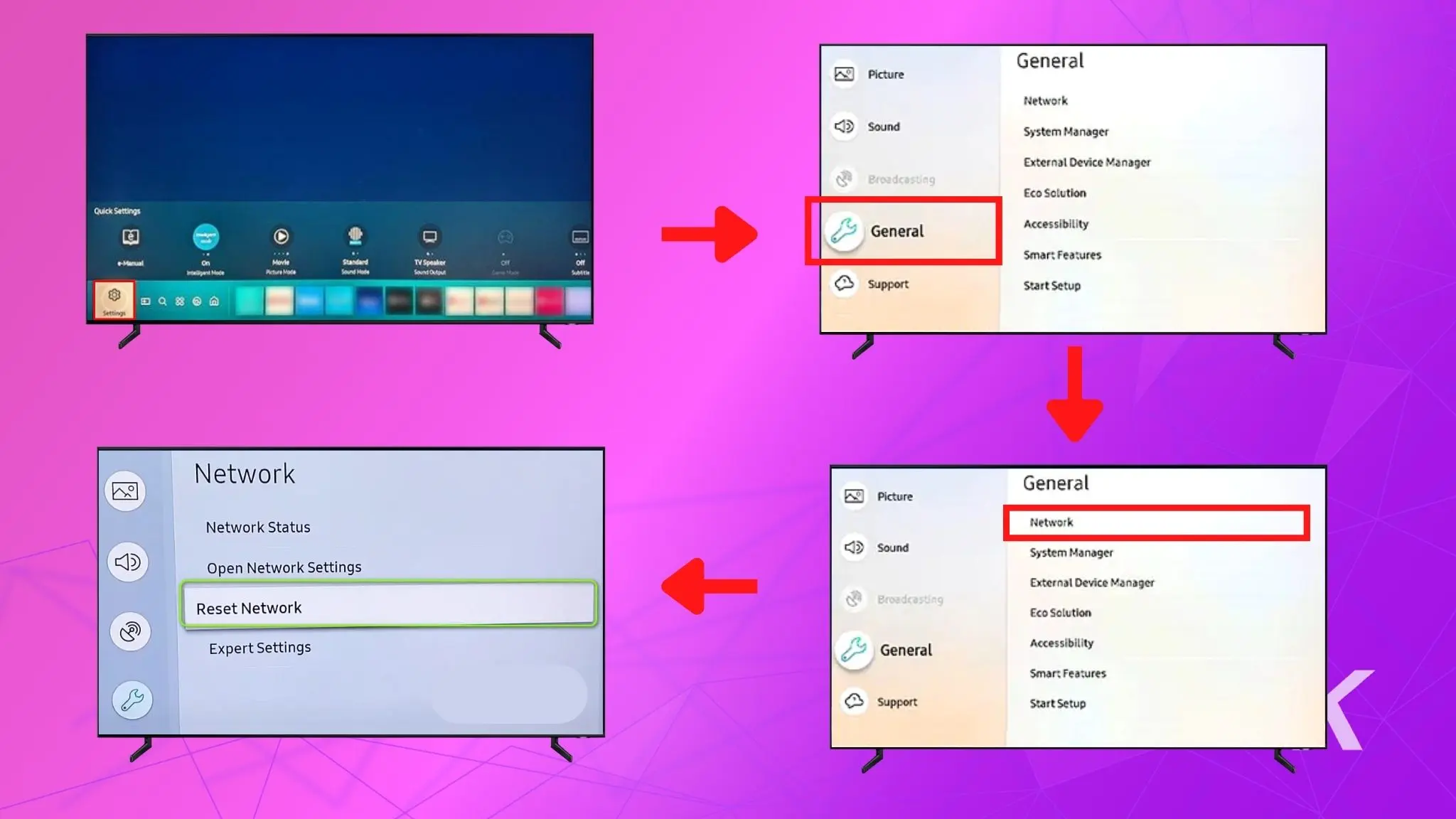Screen dimensions: 1456x819
Task: Select the antenna/signal icon in sidebar
Action: point(129,631)
